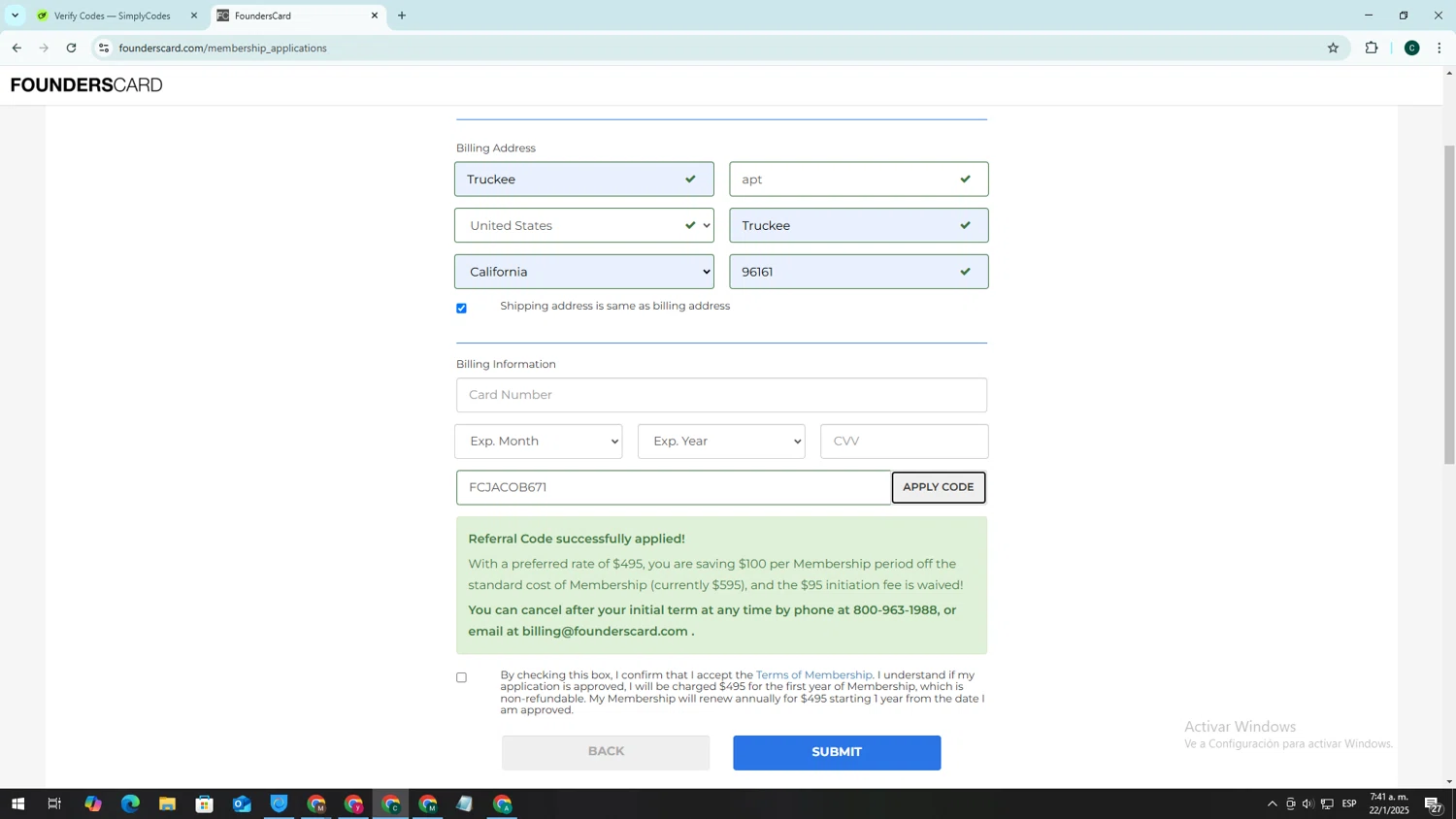
Task: Switch to the brown-badged M Chrome window
Action: point(316,803)
